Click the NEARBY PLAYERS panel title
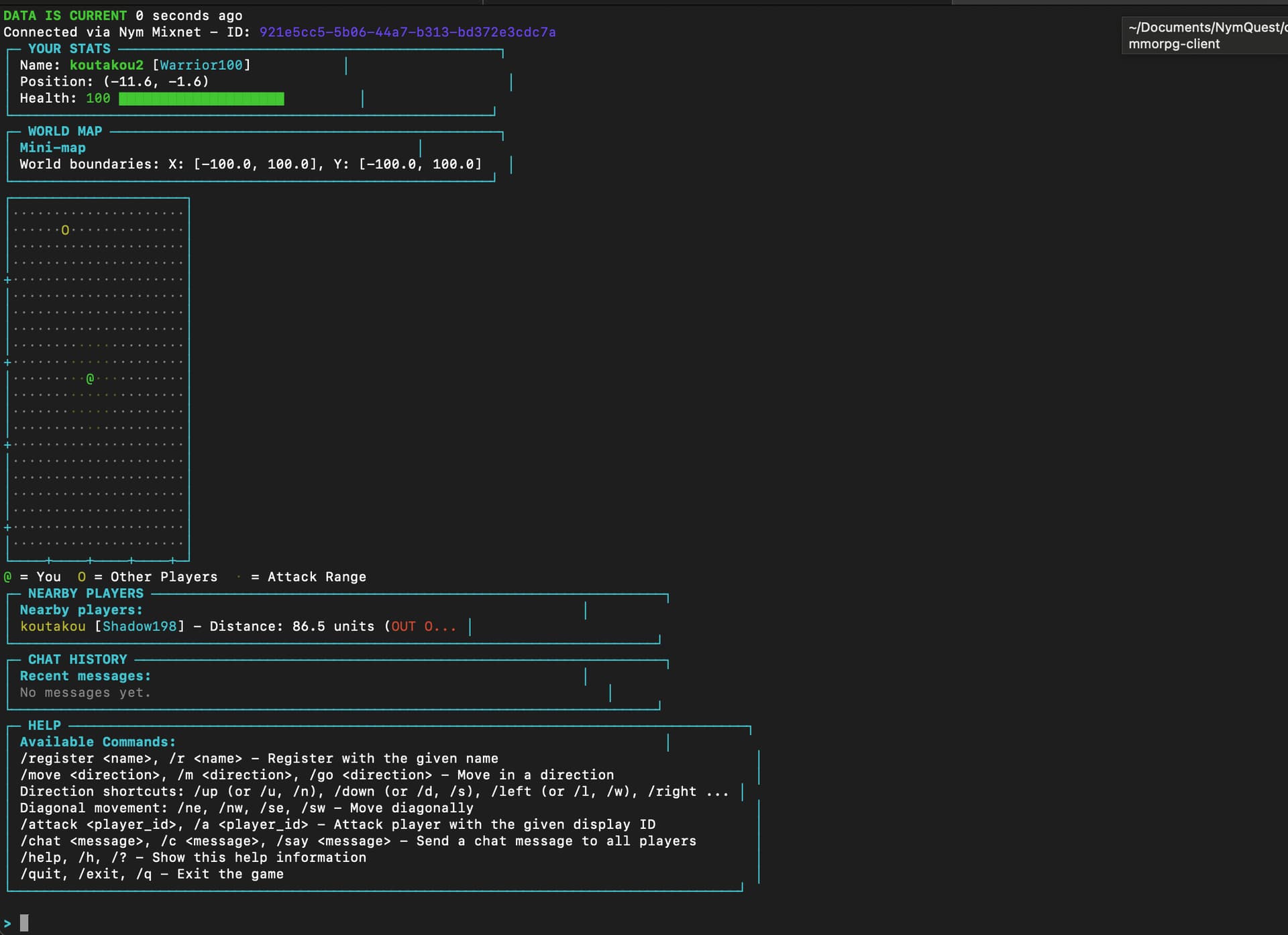Viewport: 1288px width, 935px height. click(x=86, y=594)
